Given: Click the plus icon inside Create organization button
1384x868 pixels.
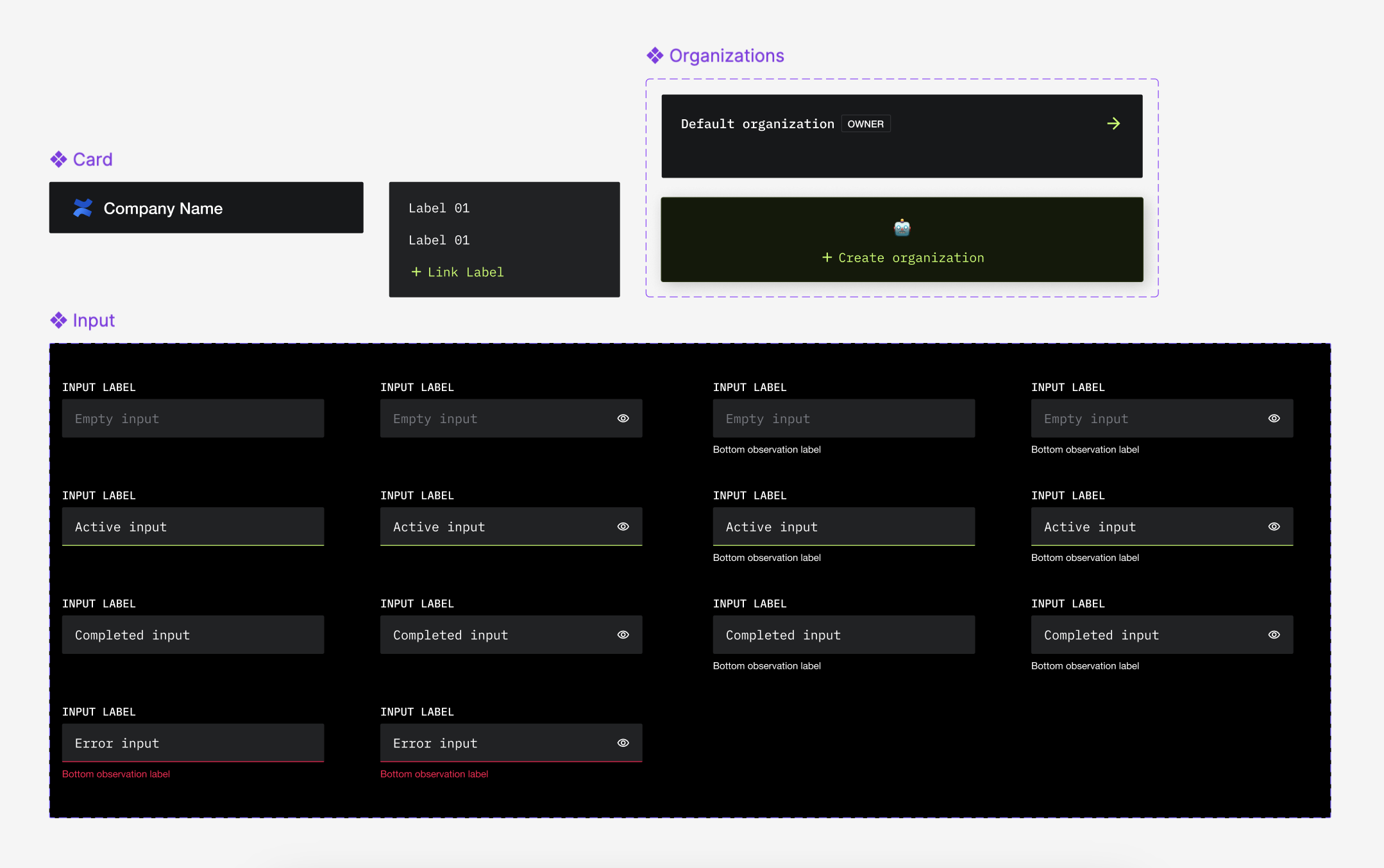Looking at the screenshot, I should [x=827, y=257].
